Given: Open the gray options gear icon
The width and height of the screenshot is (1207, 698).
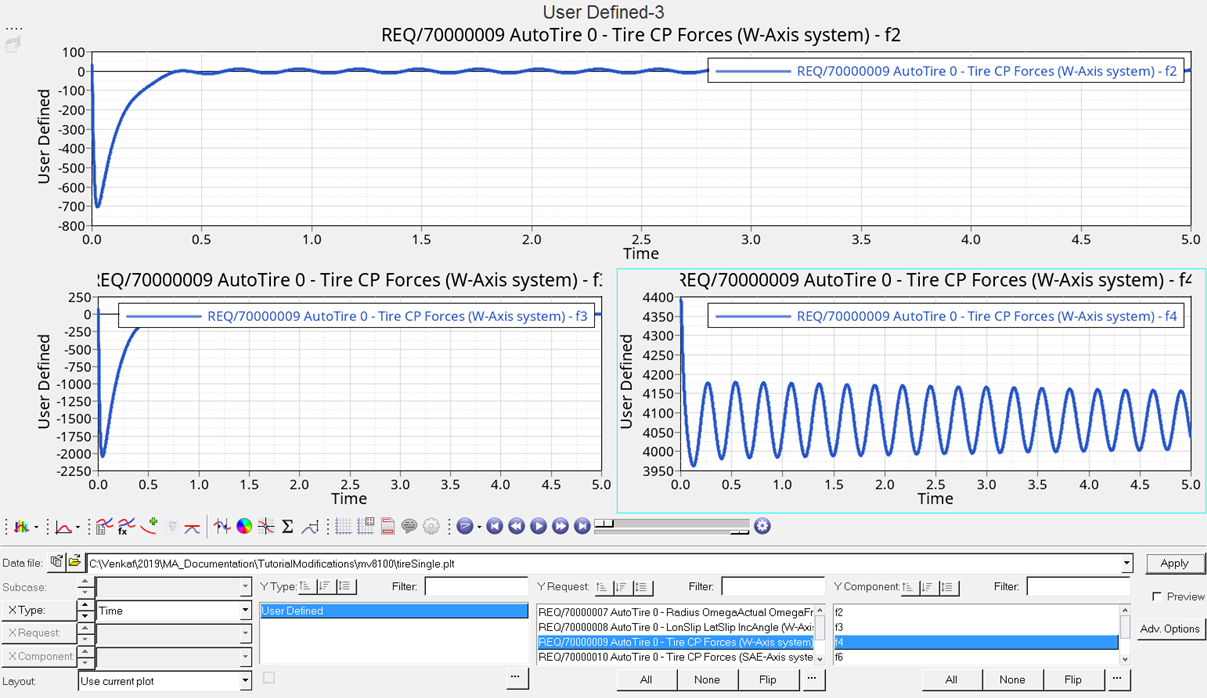Looking at the screenshot, I should (431, 526).
